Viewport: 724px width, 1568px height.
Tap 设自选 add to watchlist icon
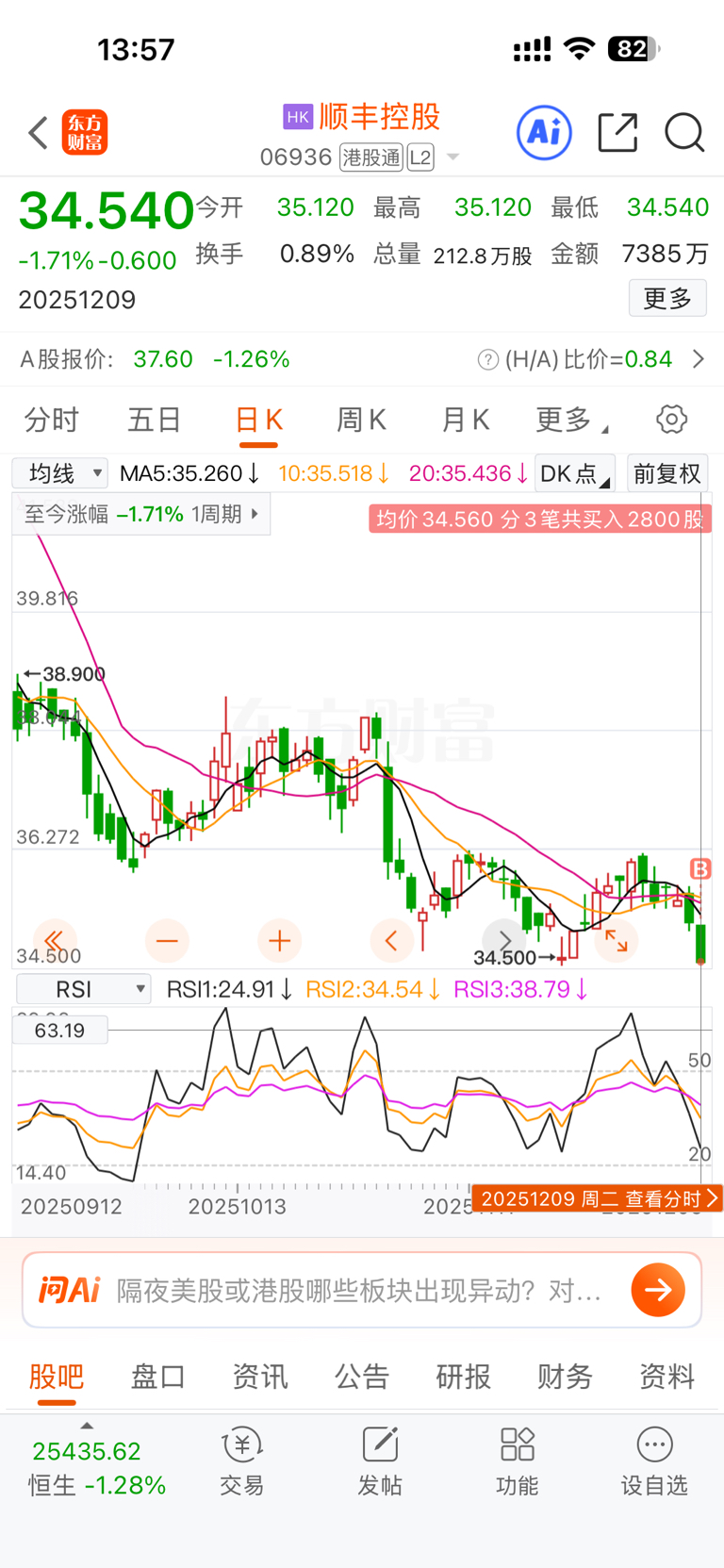click(654, 1461)
